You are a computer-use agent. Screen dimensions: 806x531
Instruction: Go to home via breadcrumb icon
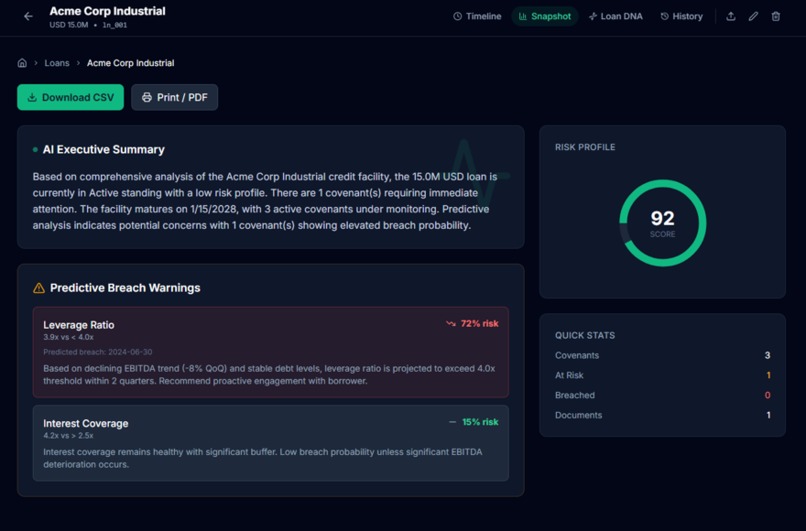point(22,63)
